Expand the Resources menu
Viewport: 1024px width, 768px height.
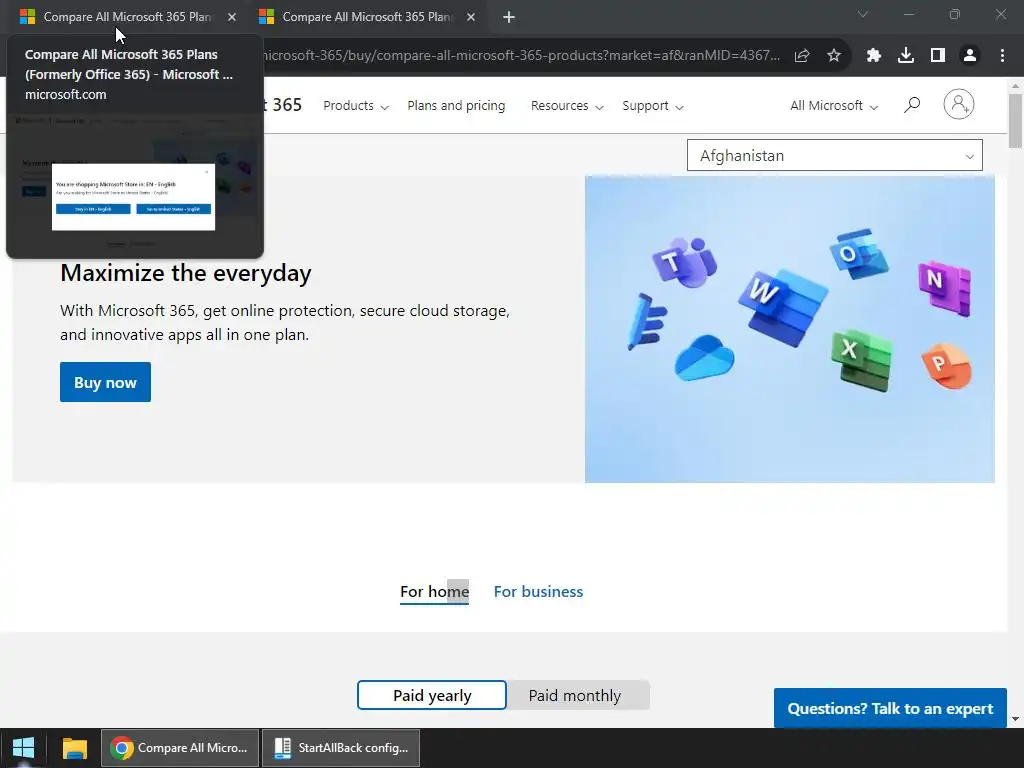pyautogui.click(x=567, y=106)
